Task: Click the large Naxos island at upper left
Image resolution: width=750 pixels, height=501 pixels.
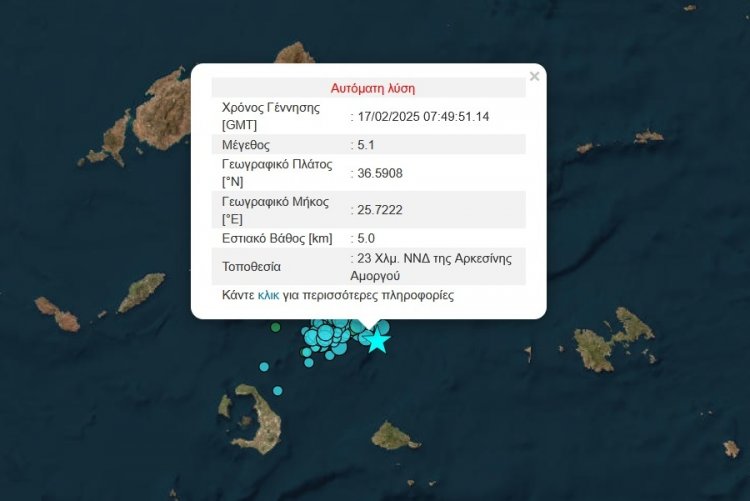Action: tap(165, 108)
